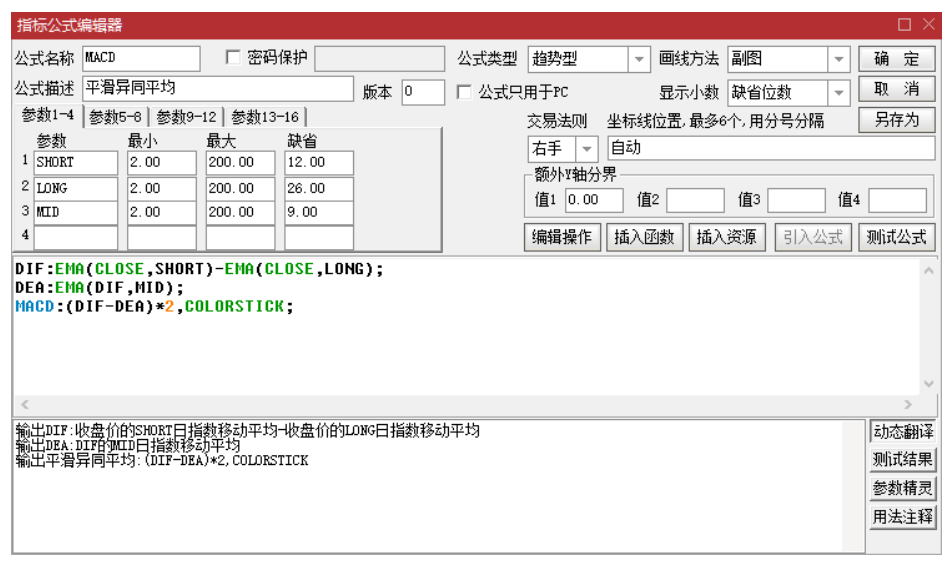Click the 测试公式 button
Screen dimensions: 948x563
click(896, 237)
